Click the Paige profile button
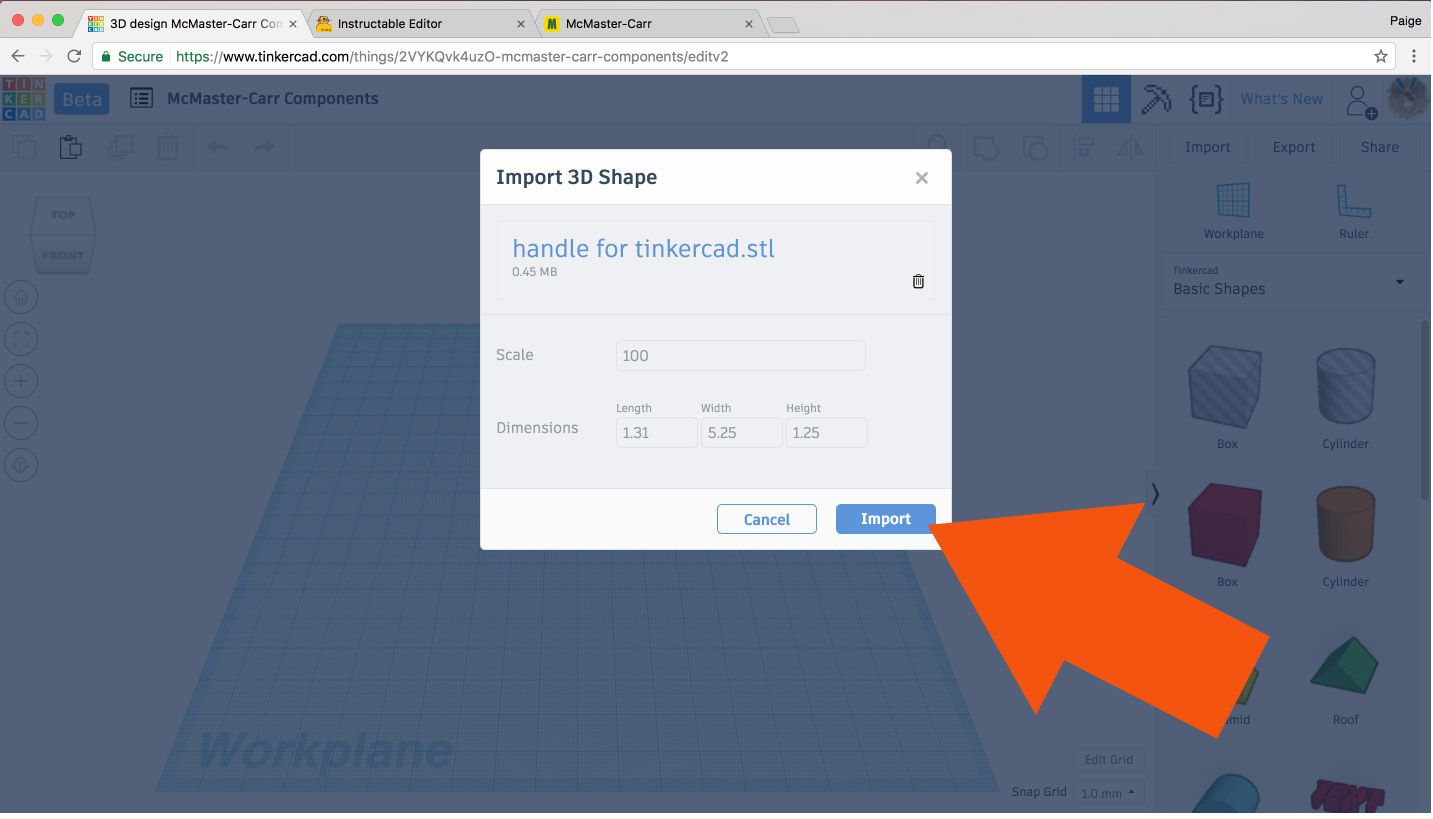This screenshot has height=819, width=1433. coord(1405,20)
